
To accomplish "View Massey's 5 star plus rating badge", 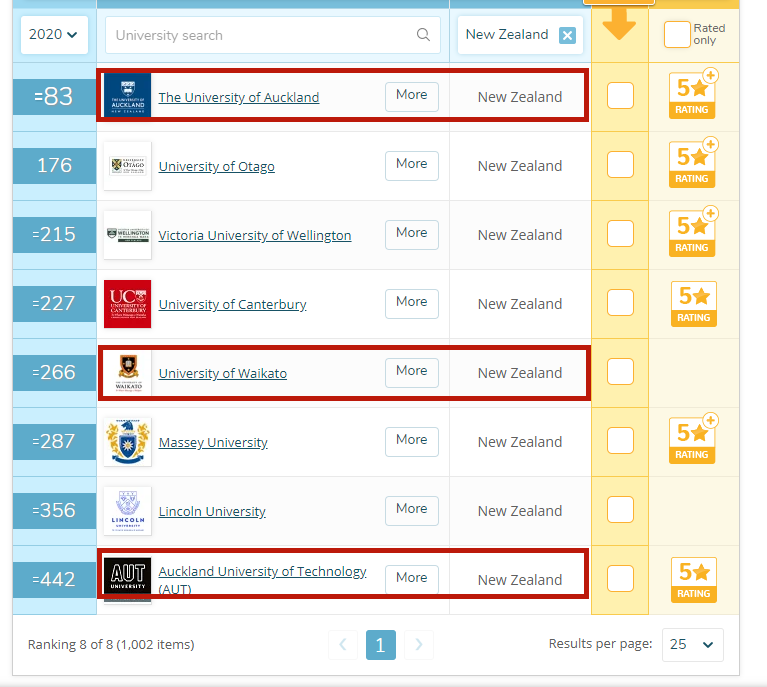I will 693,439.
